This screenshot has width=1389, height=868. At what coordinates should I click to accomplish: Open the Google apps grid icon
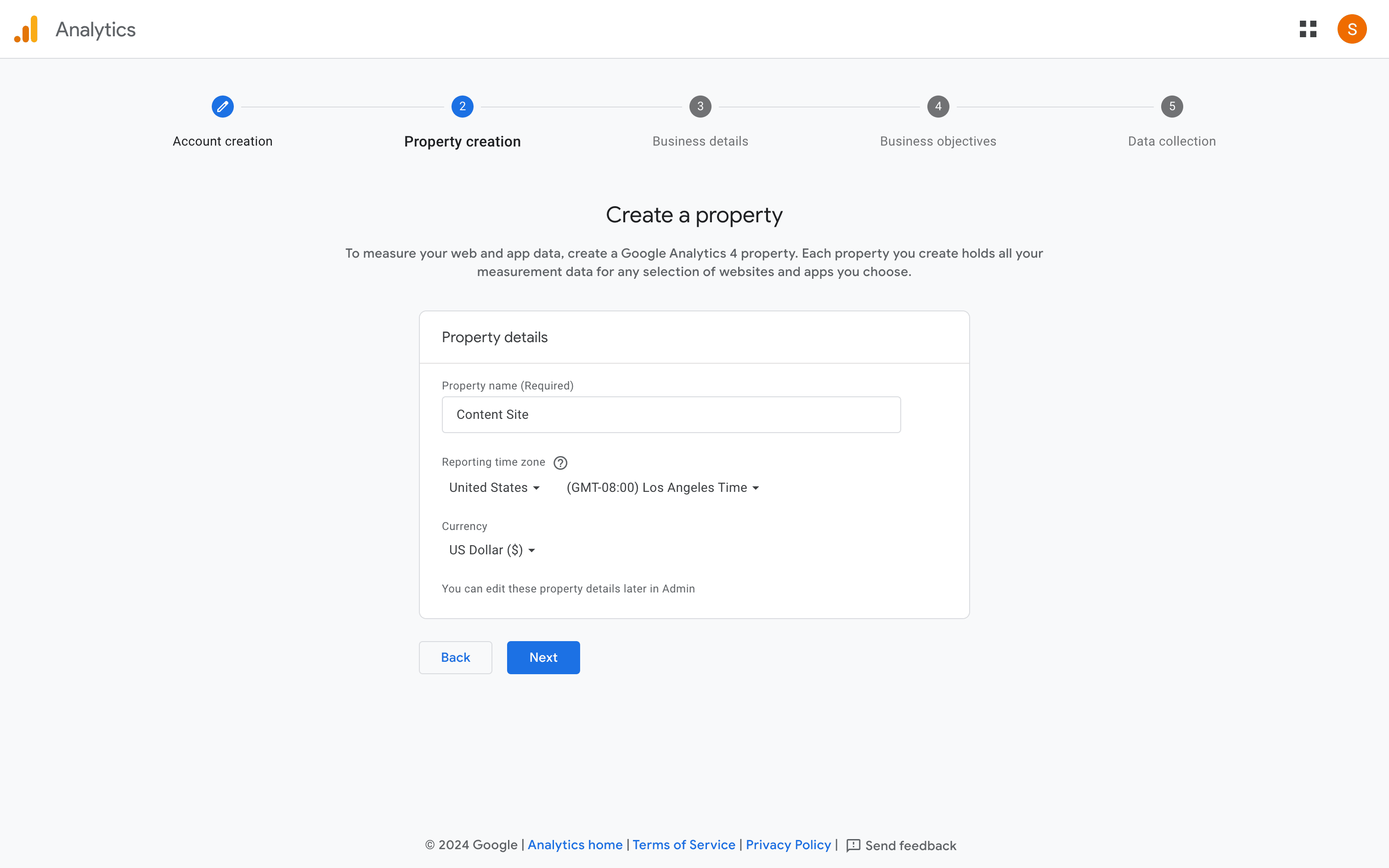coord(1308,28)
